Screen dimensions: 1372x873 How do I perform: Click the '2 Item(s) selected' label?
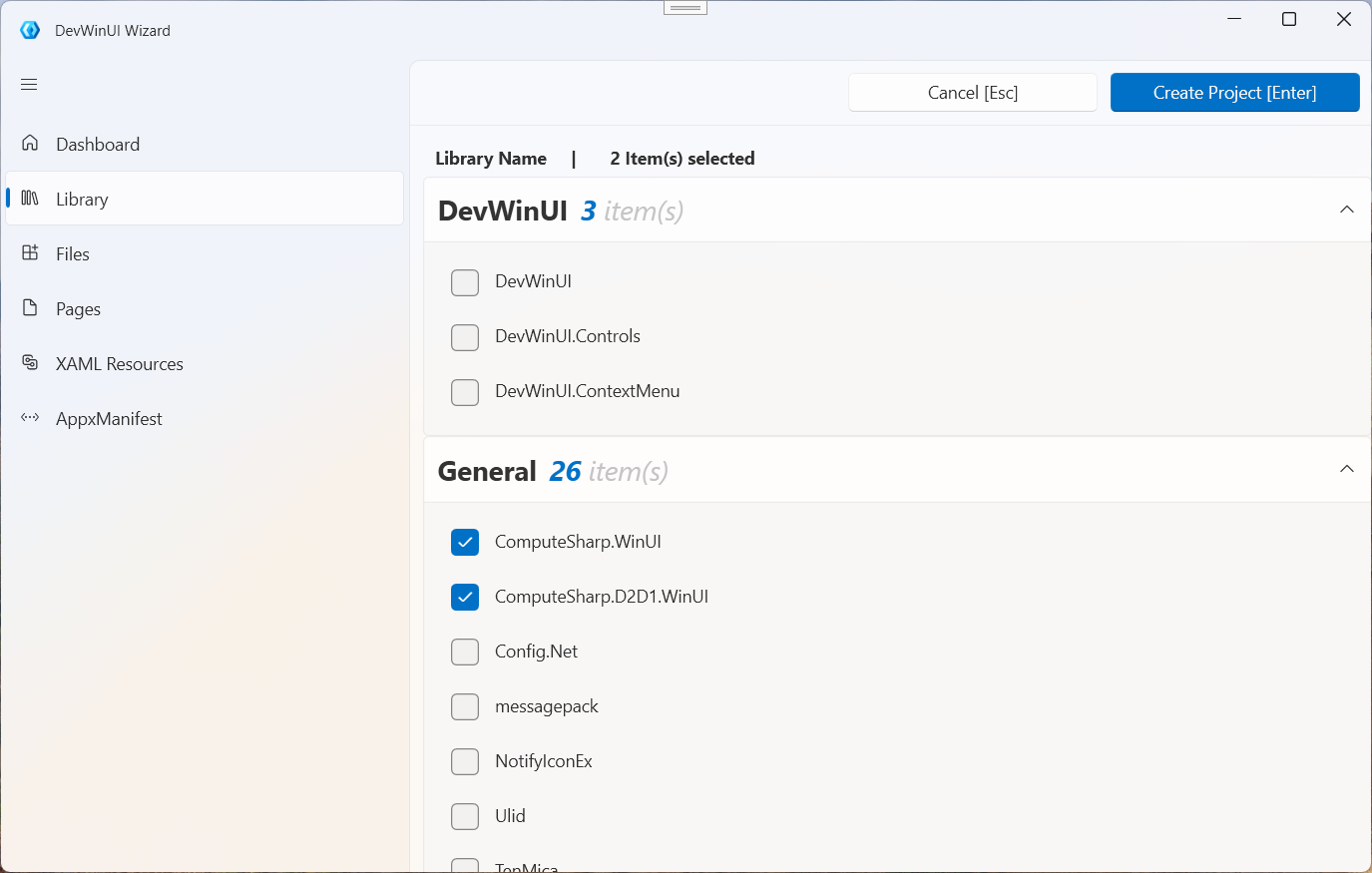683,159
